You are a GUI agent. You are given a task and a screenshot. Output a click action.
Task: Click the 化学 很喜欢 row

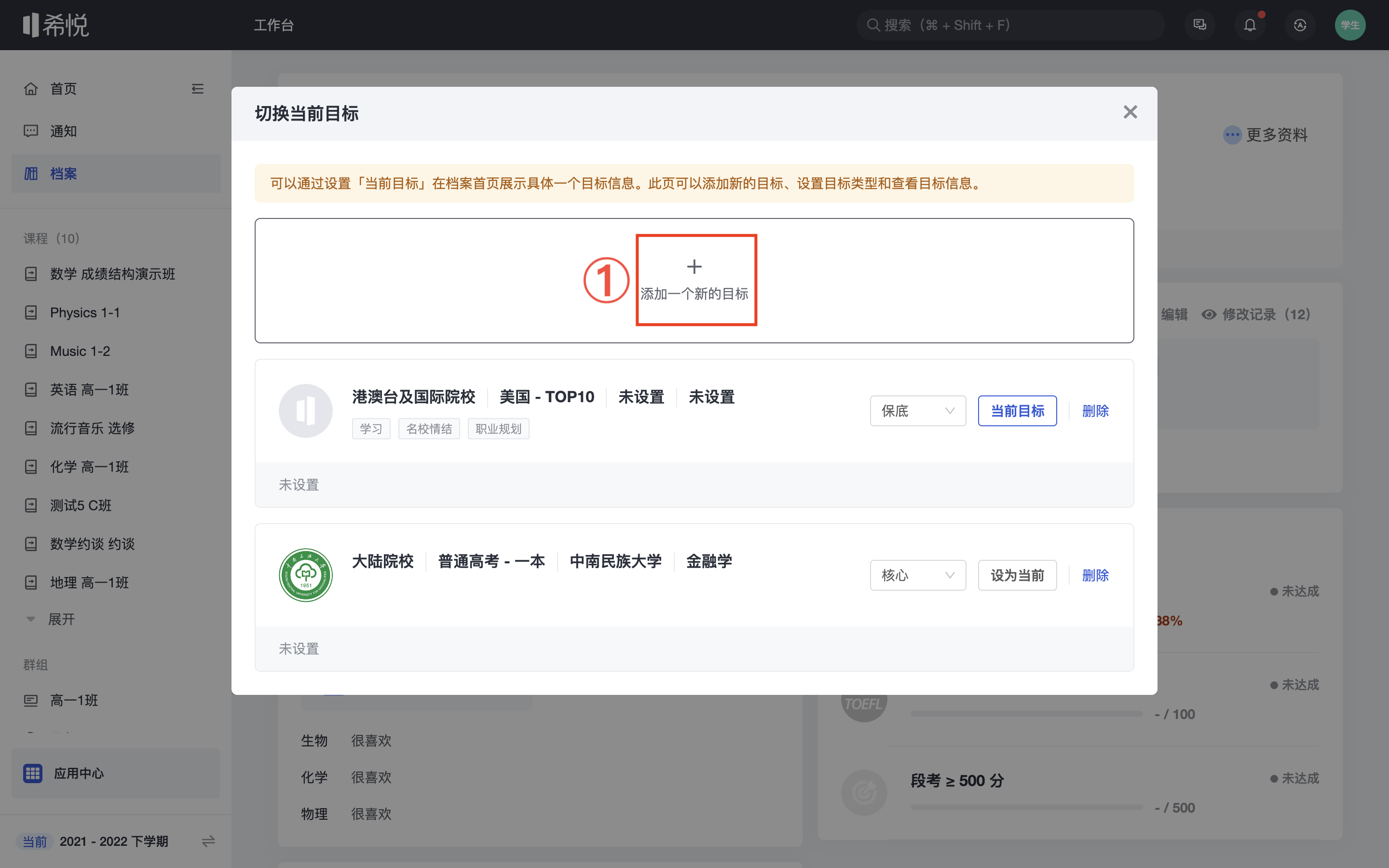tap(346, 777)
